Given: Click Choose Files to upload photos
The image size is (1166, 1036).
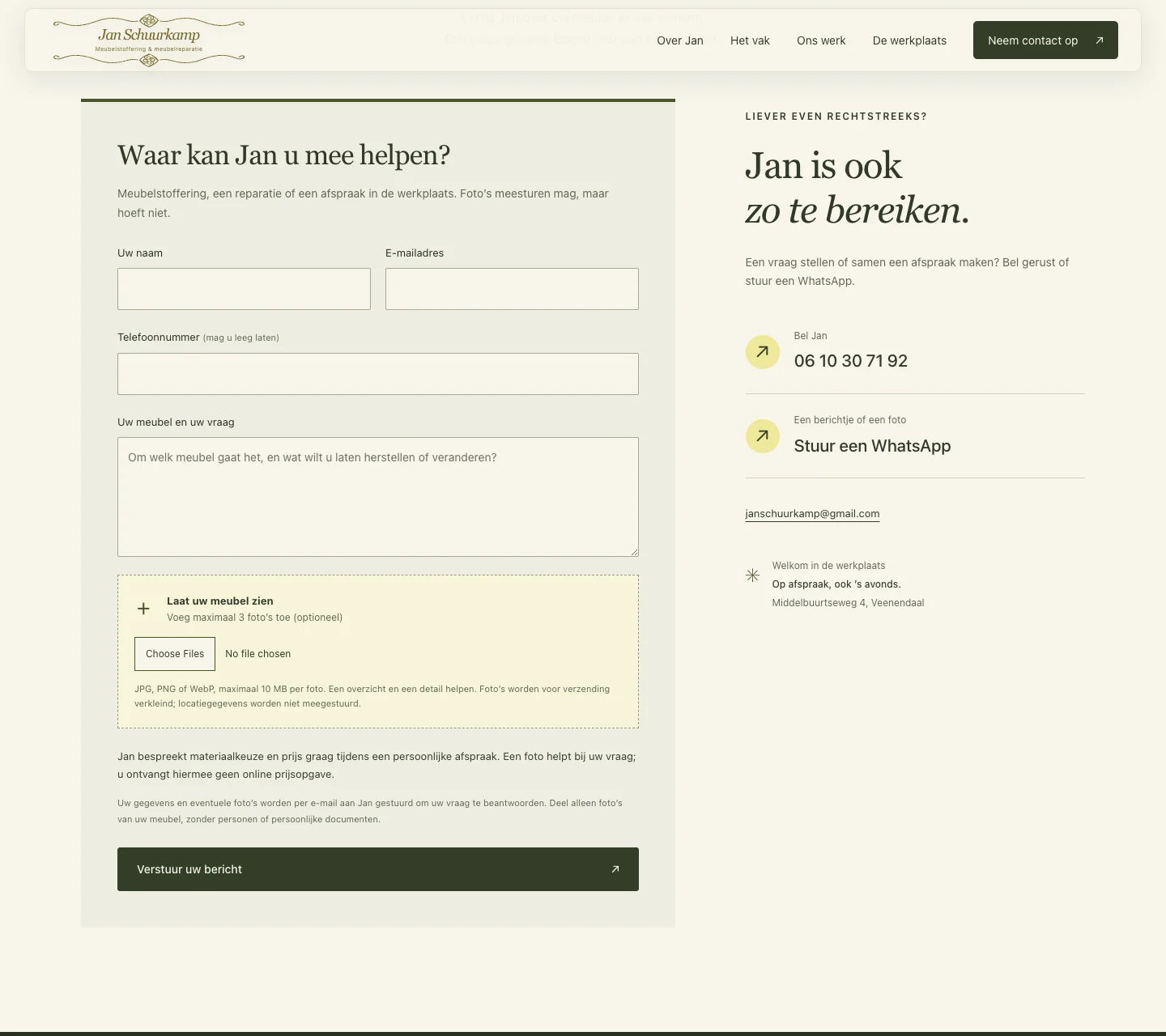Looking at the screenshot, I should 175,654.
